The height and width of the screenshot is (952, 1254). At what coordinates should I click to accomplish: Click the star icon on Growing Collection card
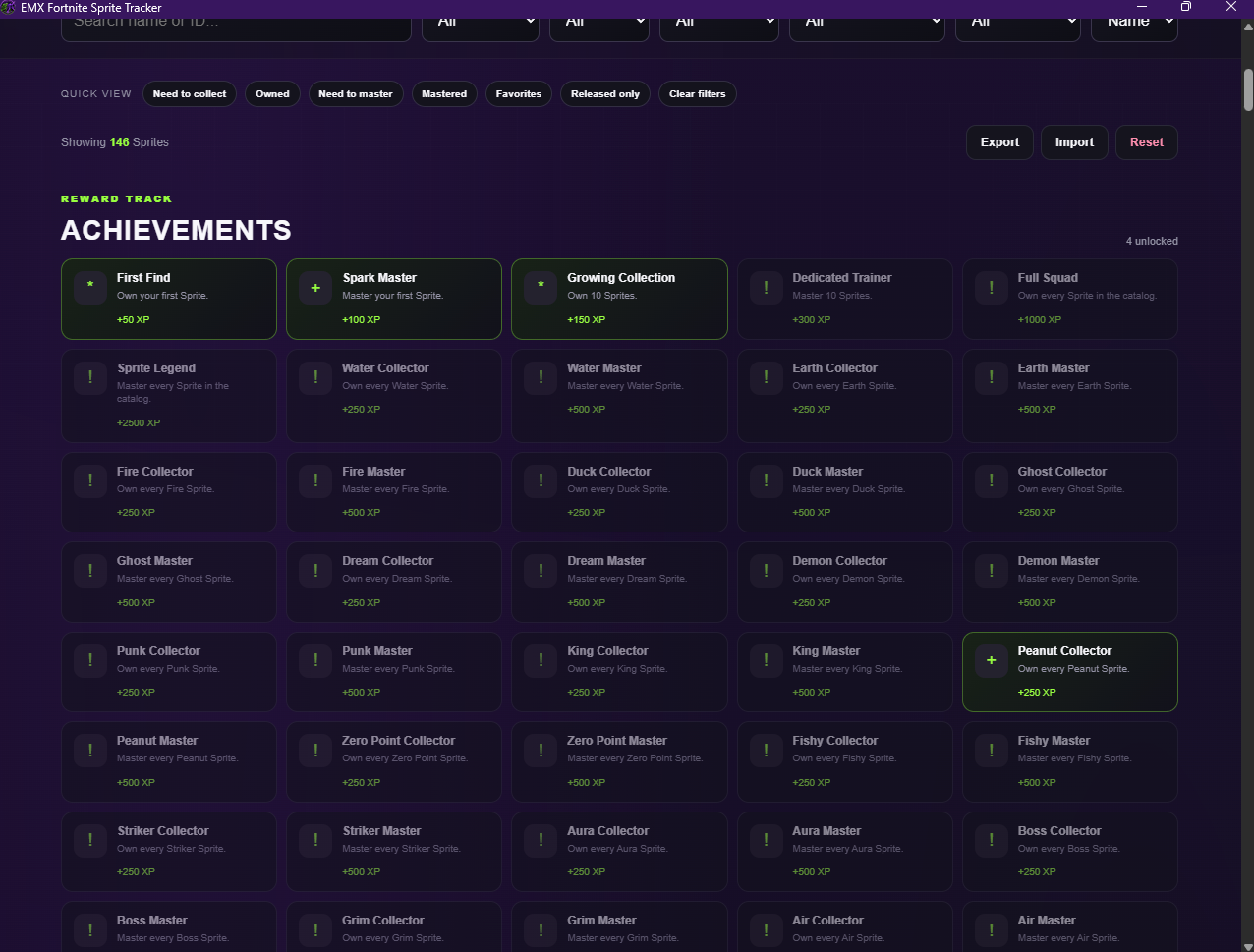(541, 288)
